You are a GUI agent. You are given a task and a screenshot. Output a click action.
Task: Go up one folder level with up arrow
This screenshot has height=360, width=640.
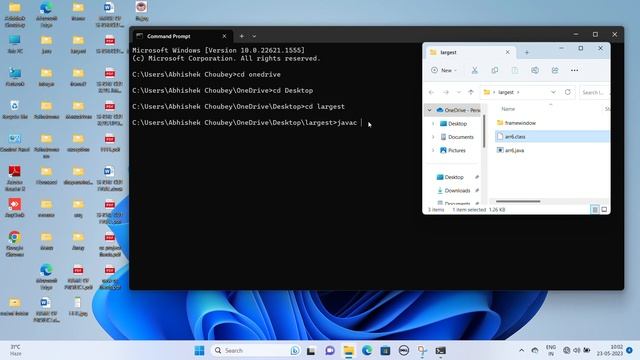point(471,92)
